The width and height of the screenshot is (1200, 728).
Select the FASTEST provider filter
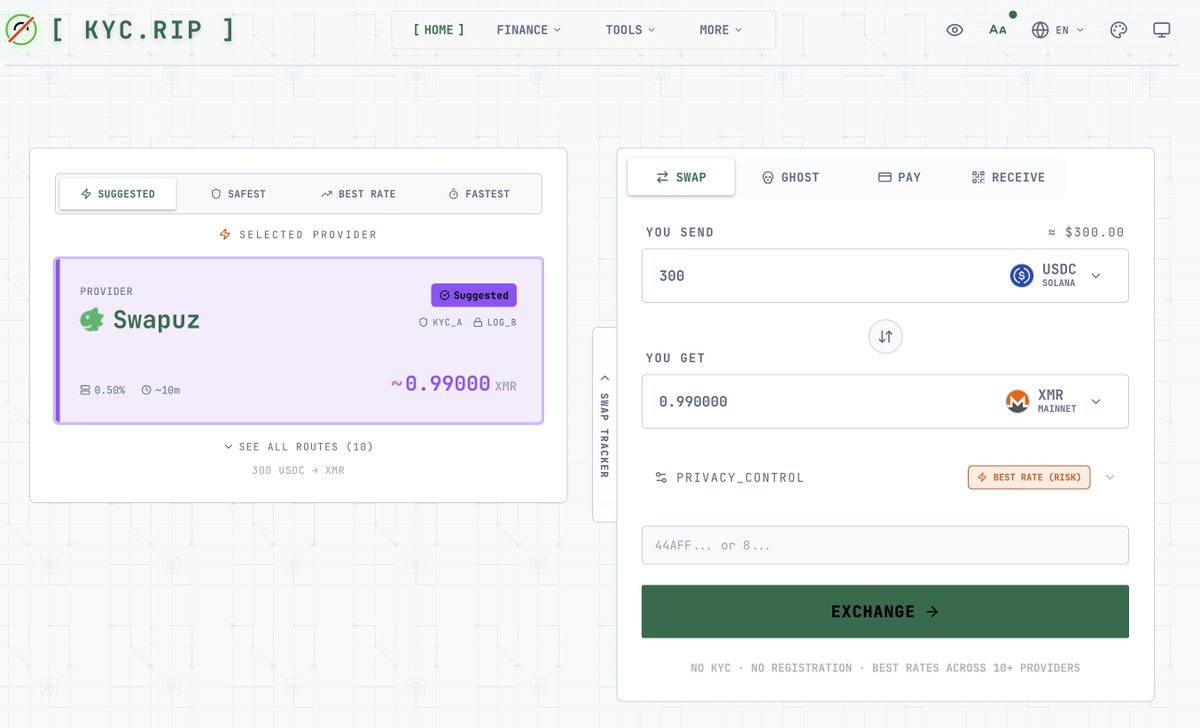click(x=479, y=194)
